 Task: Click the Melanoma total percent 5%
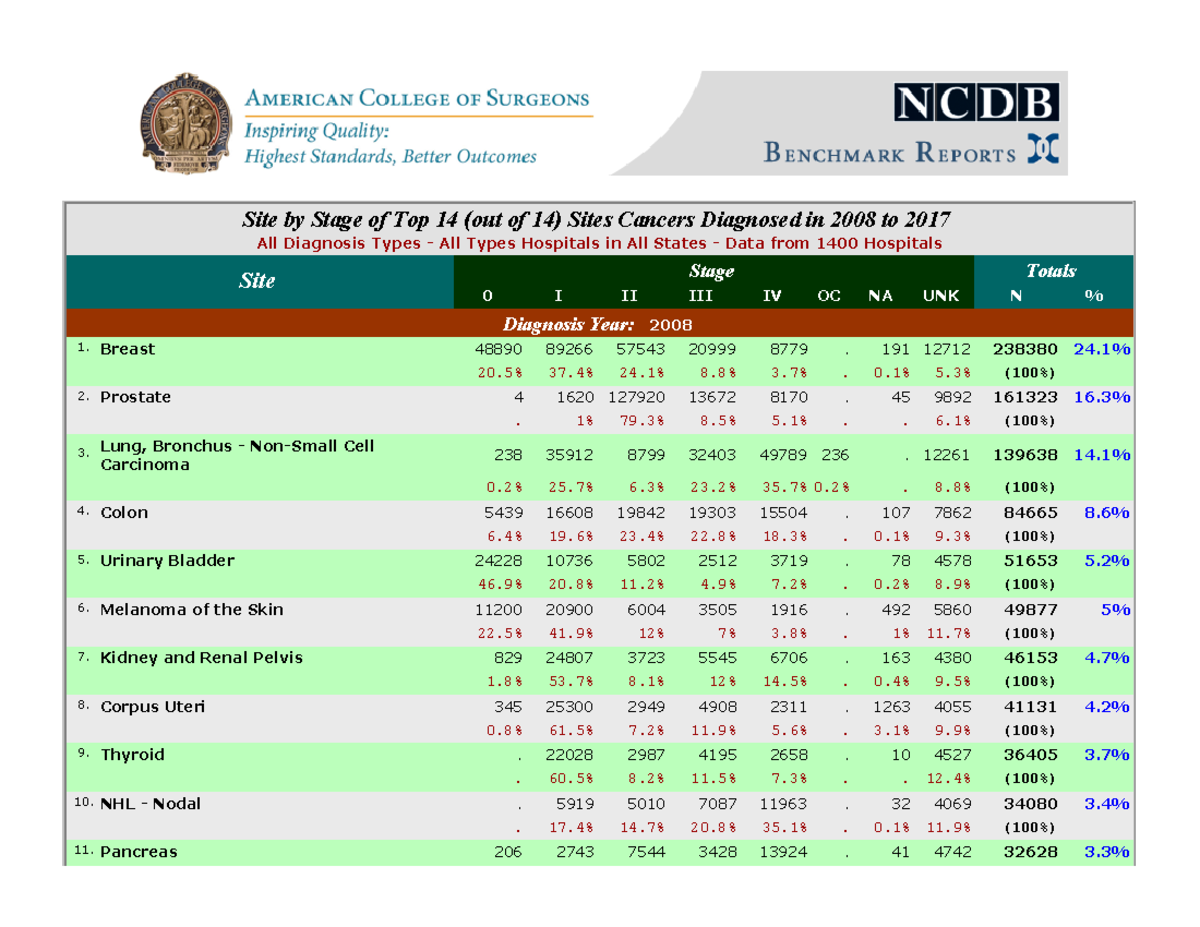pos(1117,609)
